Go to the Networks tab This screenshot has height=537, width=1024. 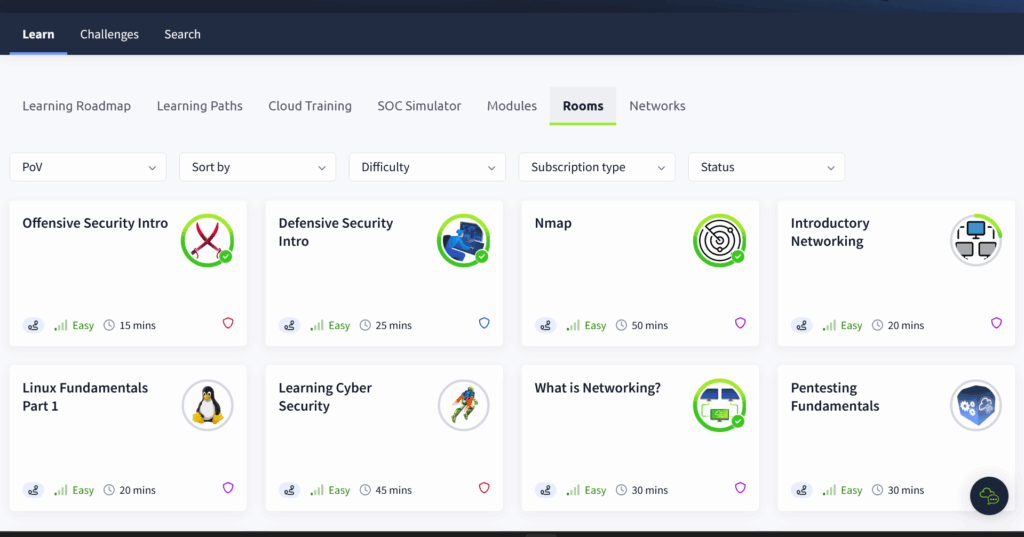pyautogui.click(x=658, y=106)
